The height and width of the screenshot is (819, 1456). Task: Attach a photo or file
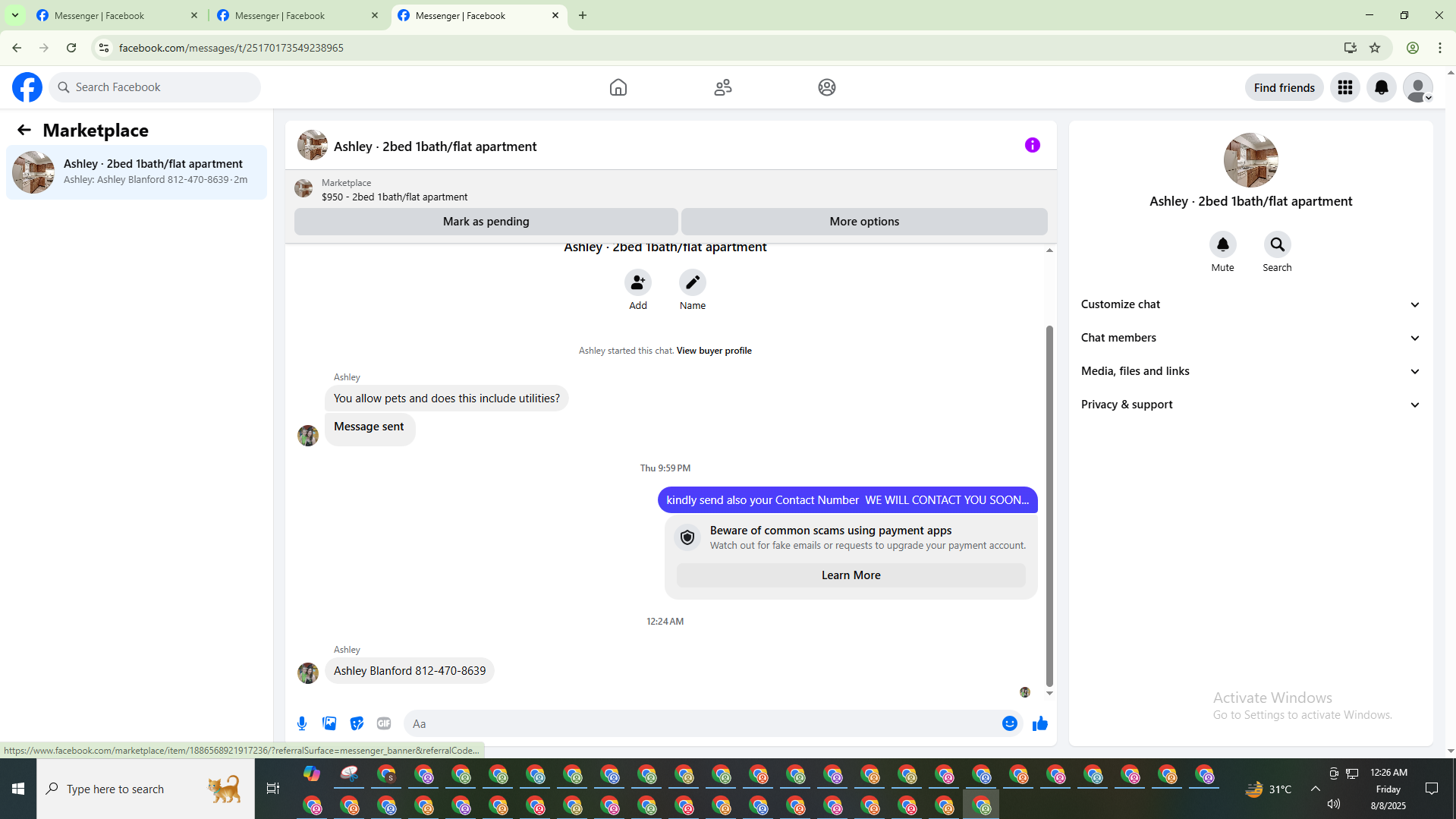click(329, 723)
